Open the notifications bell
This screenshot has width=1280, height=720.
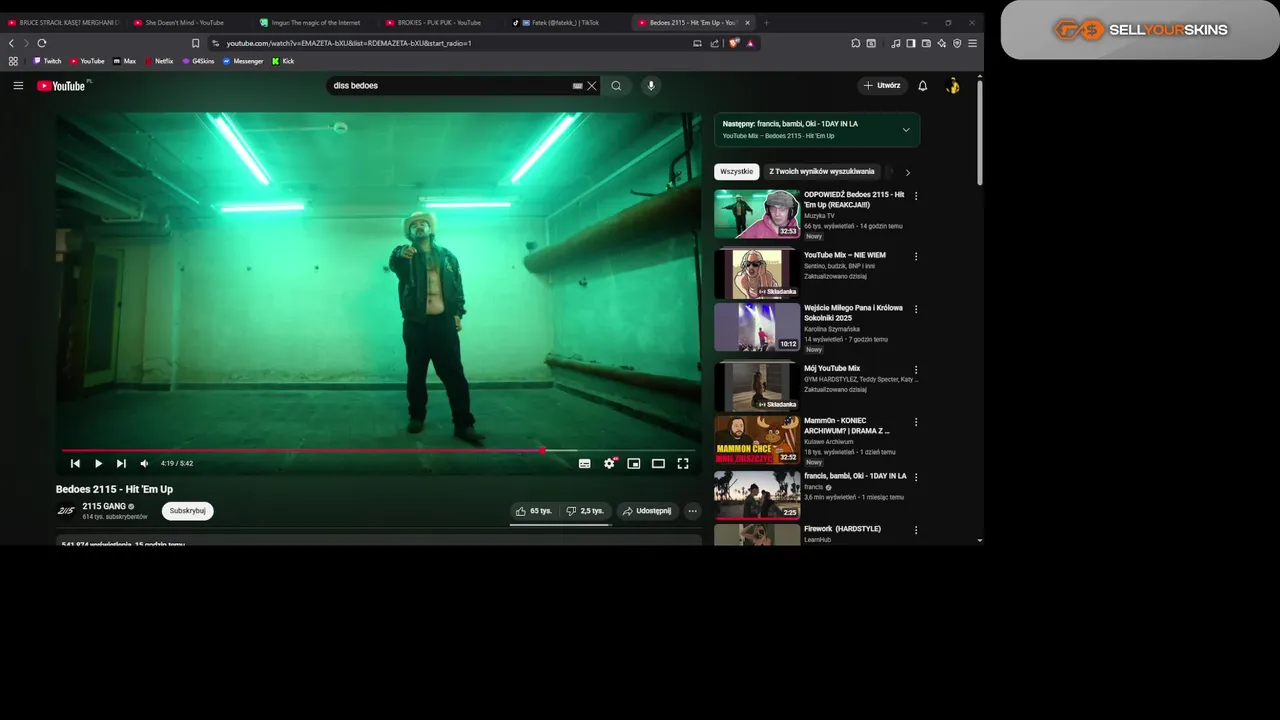923,86
